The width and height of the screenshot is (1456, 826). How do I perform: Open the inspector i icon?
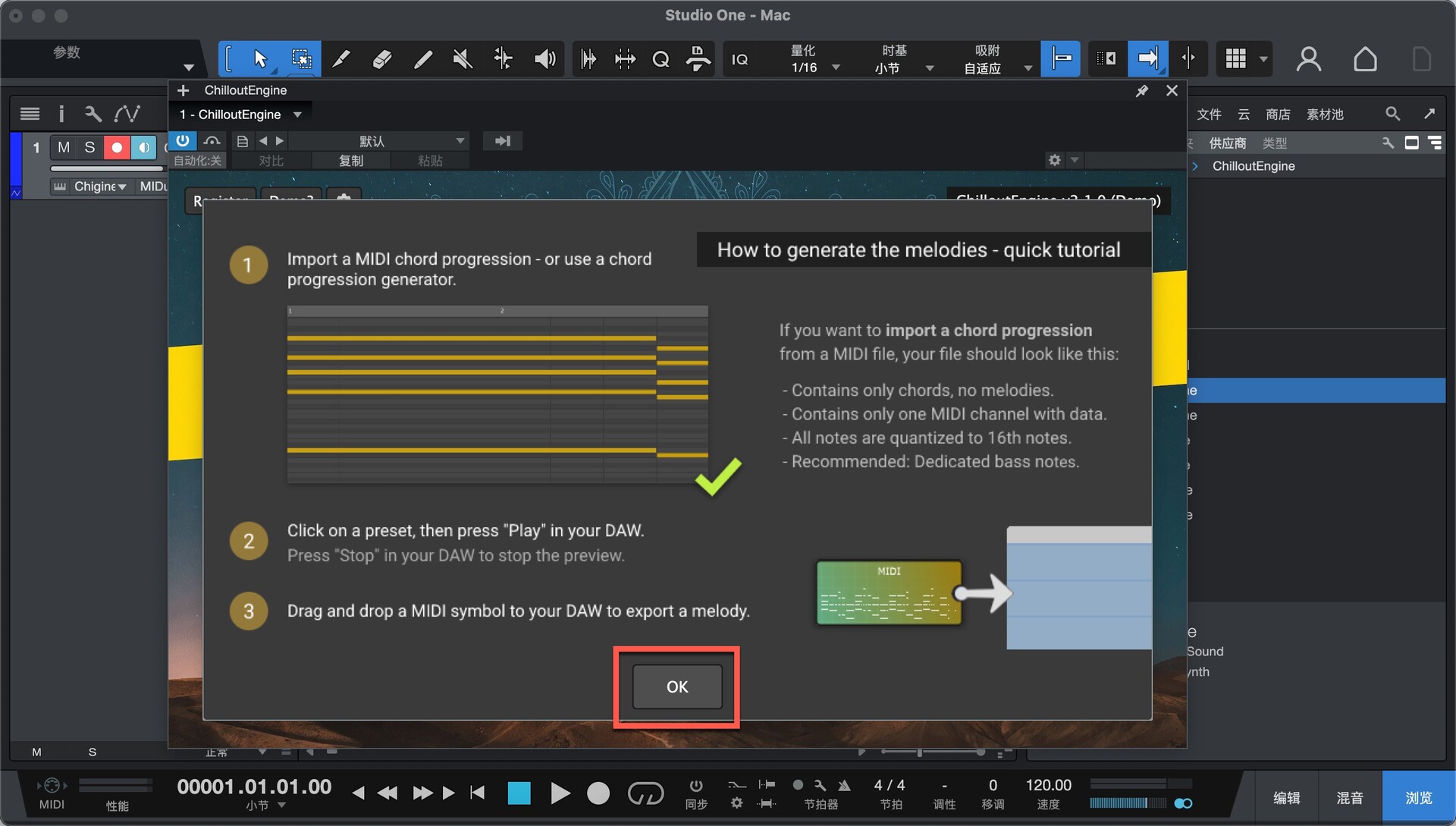pyautogui.click(x=61, y=114)
